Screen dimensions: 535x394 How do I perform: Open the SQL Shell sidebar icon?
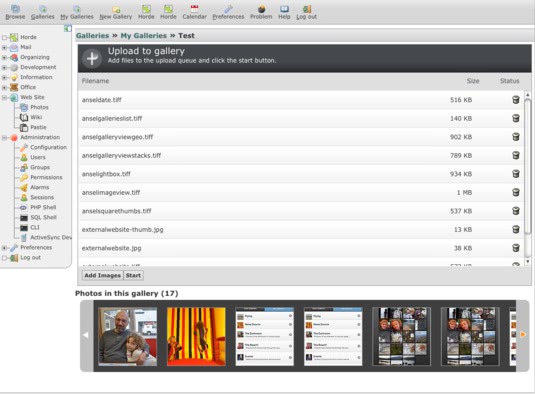[x=24, y=218]
